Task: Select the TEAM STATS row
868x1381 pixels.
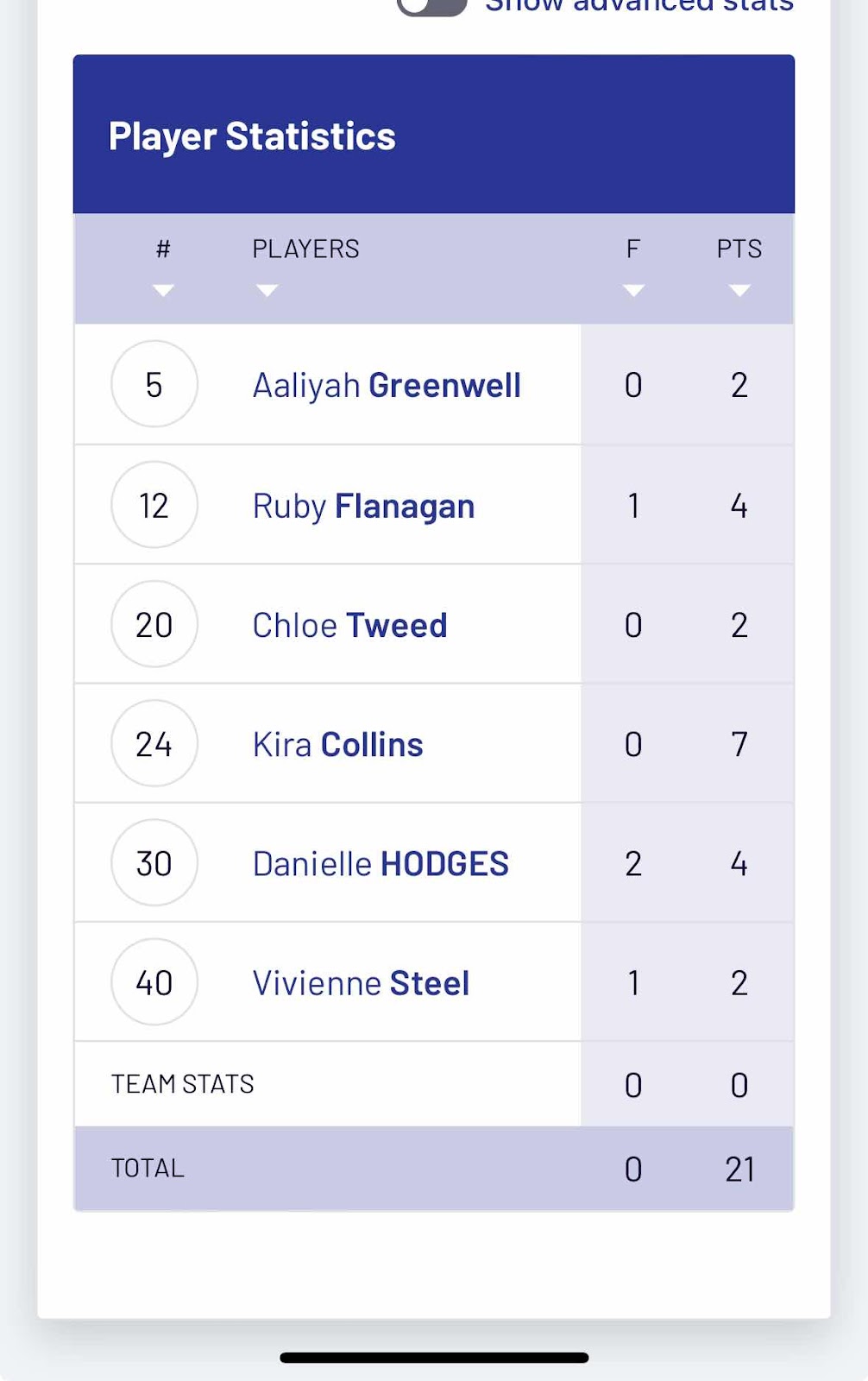Action: click(434, 1084)
